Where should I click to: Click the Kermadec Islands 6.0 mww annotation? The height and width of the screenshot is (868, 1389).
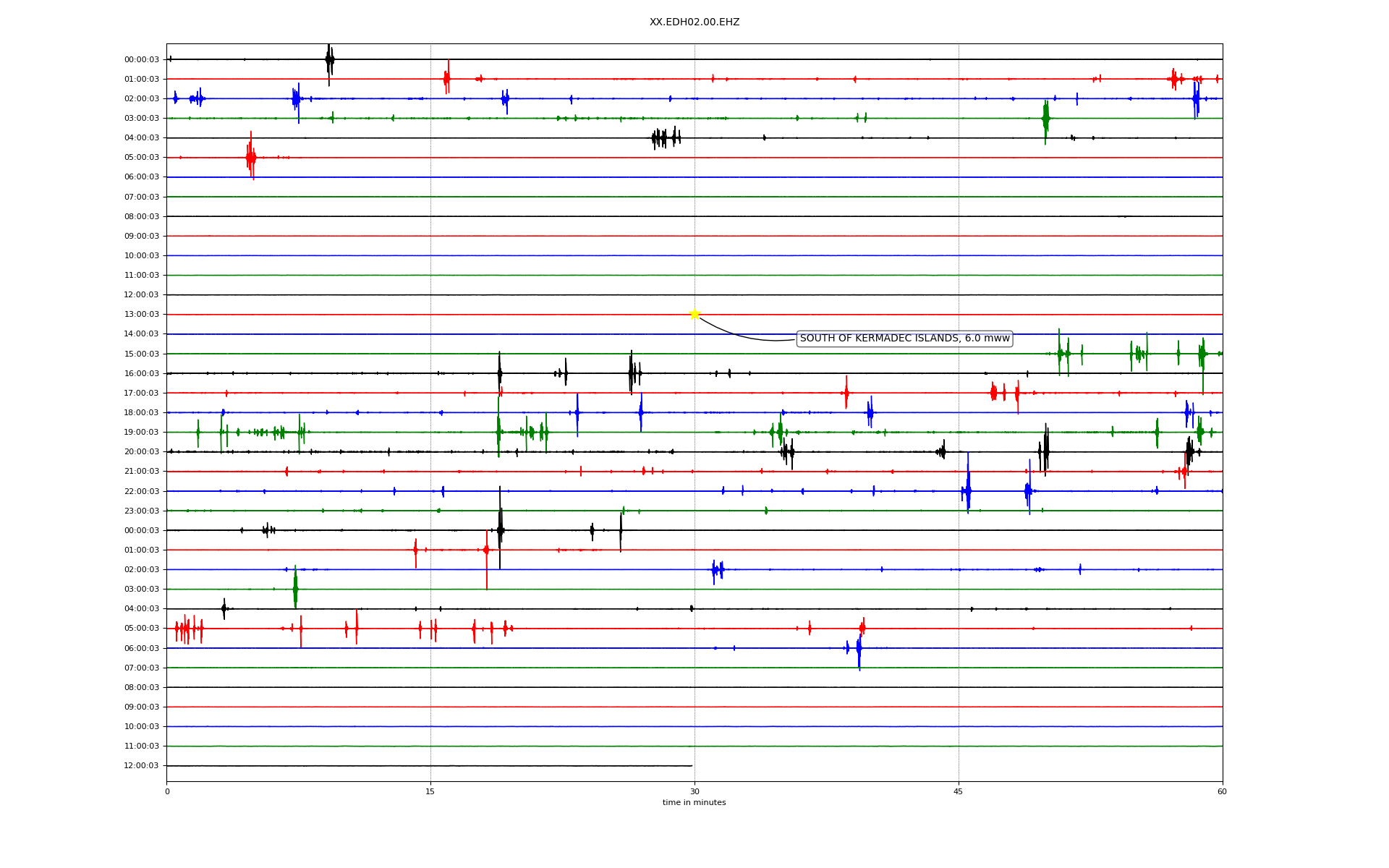pos(904,339)
